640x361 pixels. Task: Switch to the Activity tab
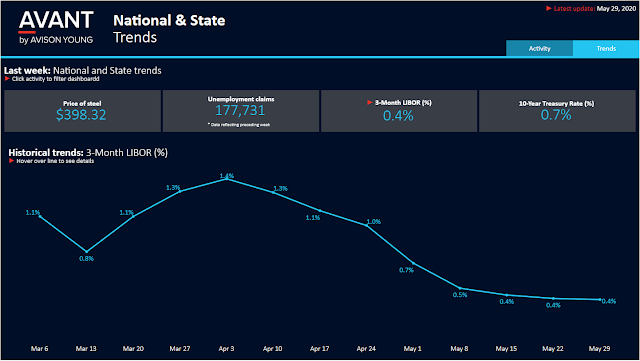pyautogui.click(x=539, y=48)
